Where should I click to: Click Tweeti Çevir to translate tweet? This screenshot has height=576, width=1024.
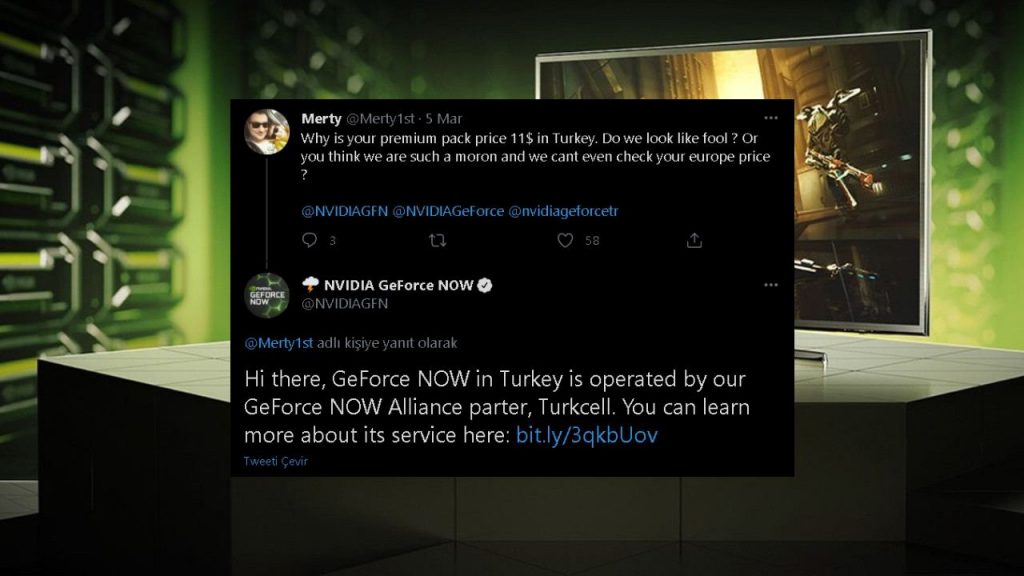[x=276, y=461]
